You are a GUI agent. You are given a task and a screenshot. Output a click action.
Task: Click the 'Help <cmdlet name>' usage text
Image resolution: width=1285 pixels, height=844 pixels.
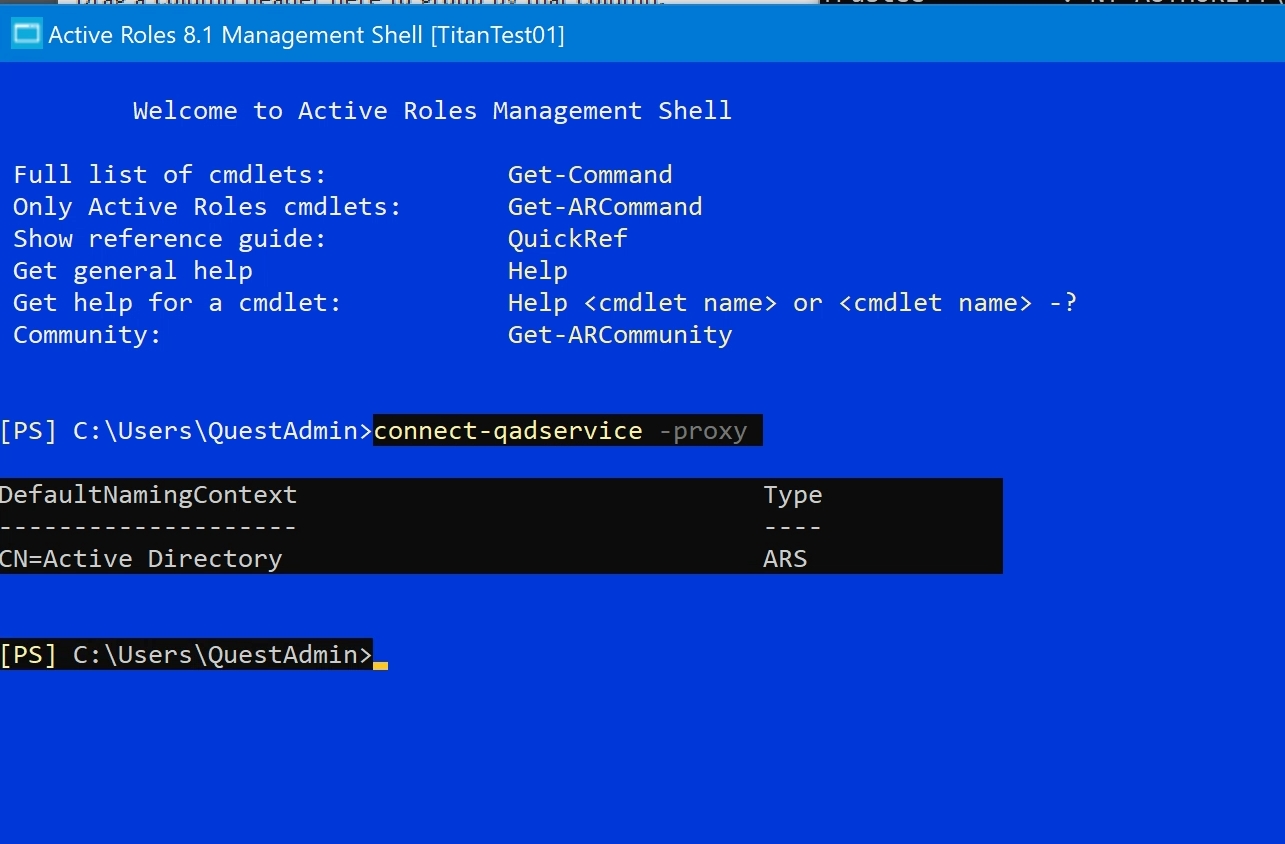click(x=642, y=303)
